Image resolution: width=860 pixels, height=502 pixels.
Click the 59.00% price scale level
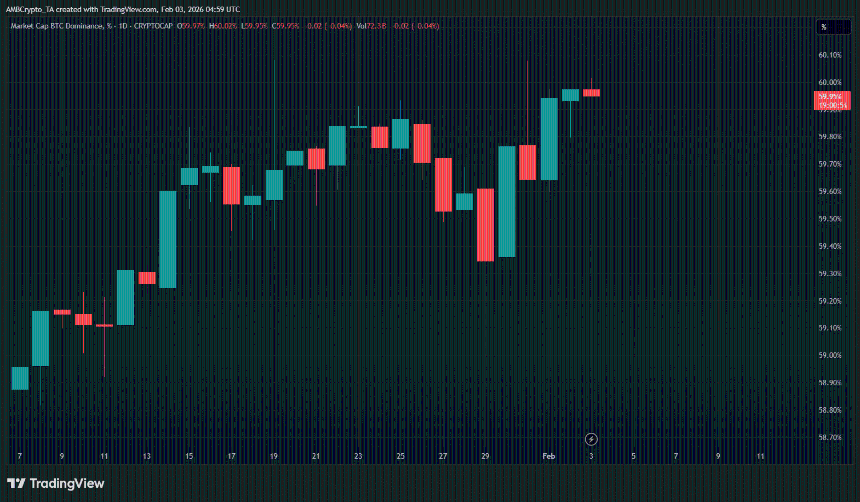829,355
